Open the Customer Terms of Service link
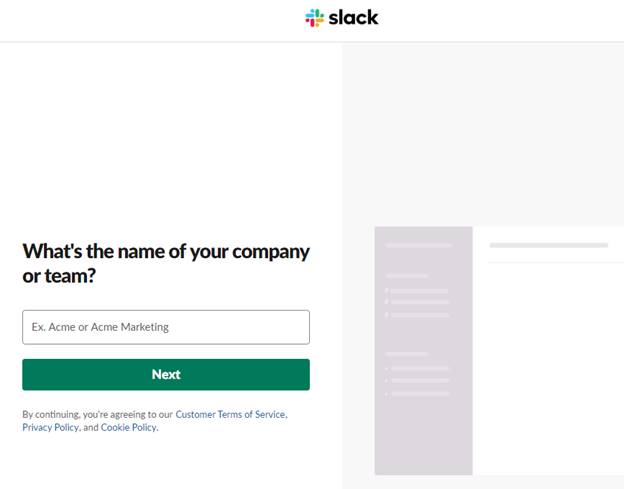Screen dimensions: 624x489 pos(230,414)
